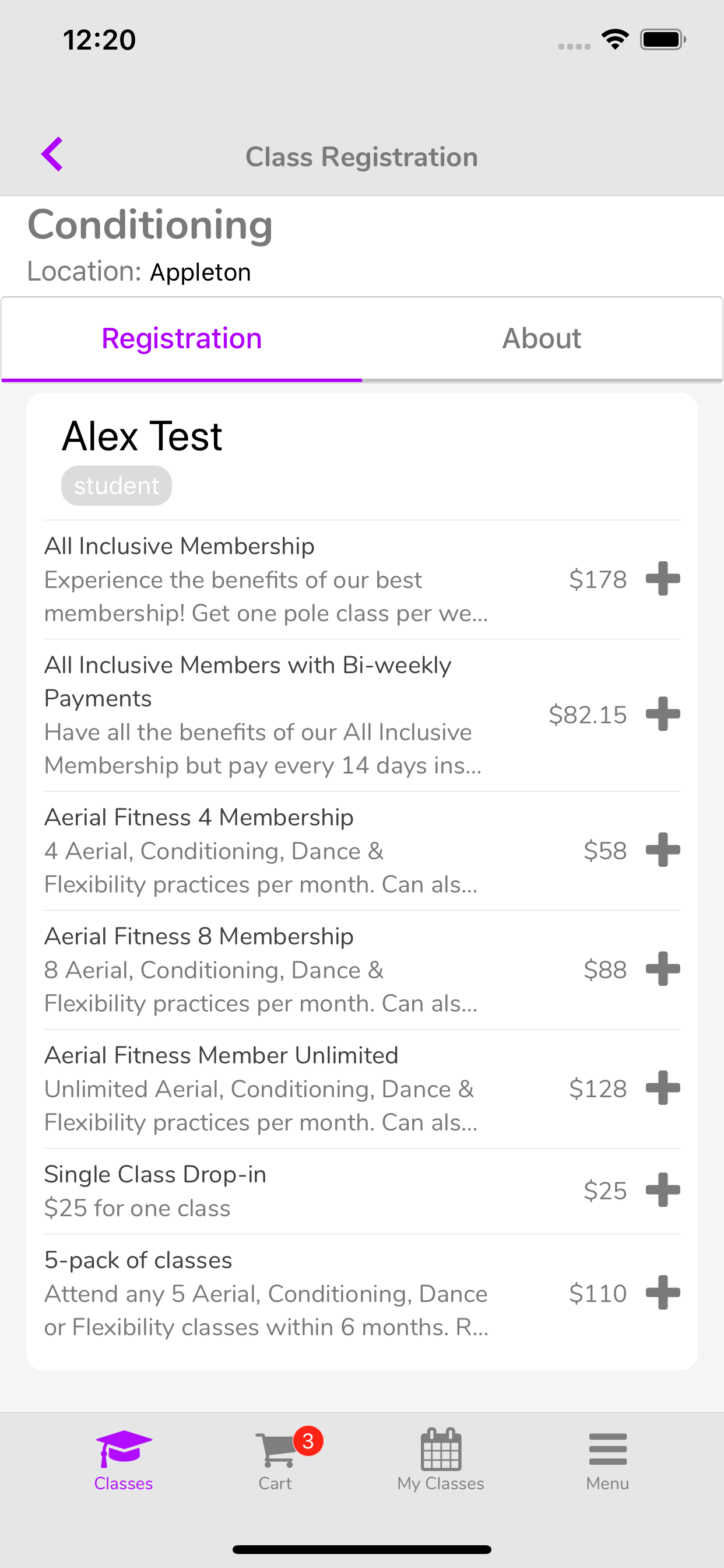Add Aerial Fitness Member Unlimited plus icon
Image resolution: width=724 pixels, height=1568 pixels.
click(x=663, y=1088)
